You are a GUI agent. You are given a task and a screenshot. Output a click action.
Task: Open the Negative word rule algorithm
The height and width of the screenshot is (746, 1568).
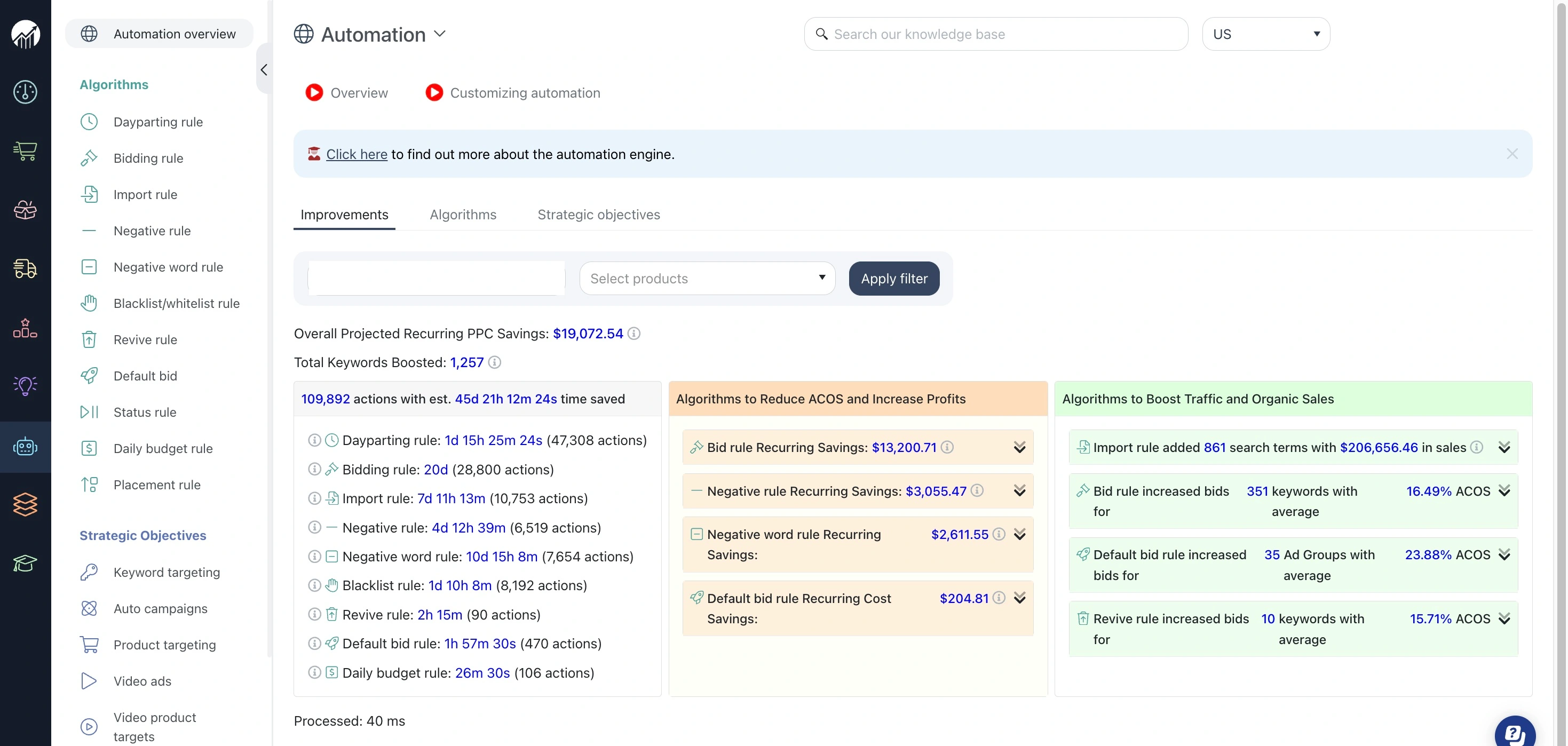(168, 266)
